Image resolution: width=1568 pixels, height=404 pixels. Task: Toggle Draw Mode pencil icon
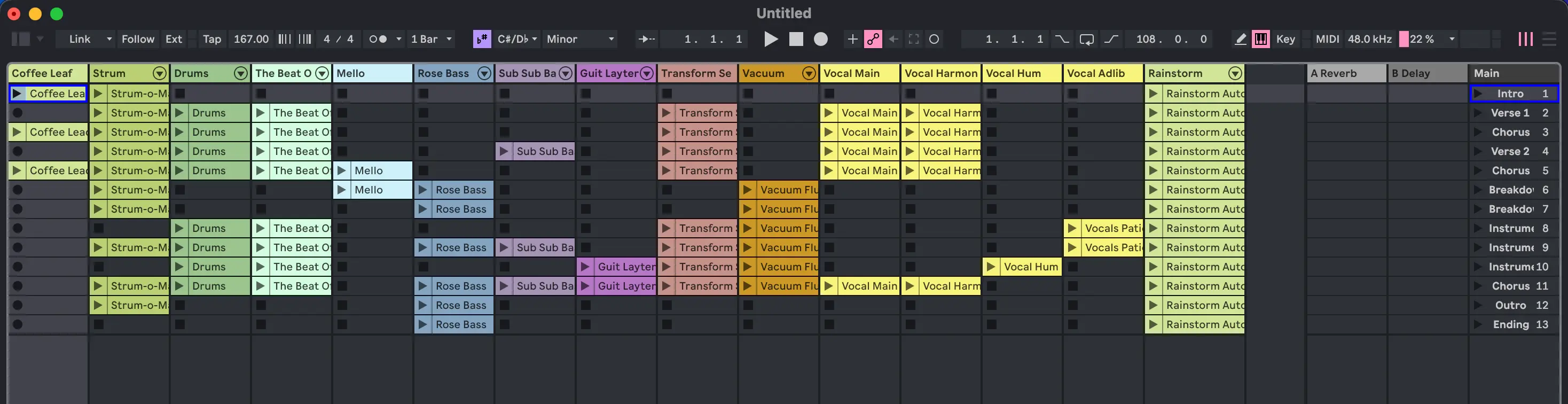1240,39
